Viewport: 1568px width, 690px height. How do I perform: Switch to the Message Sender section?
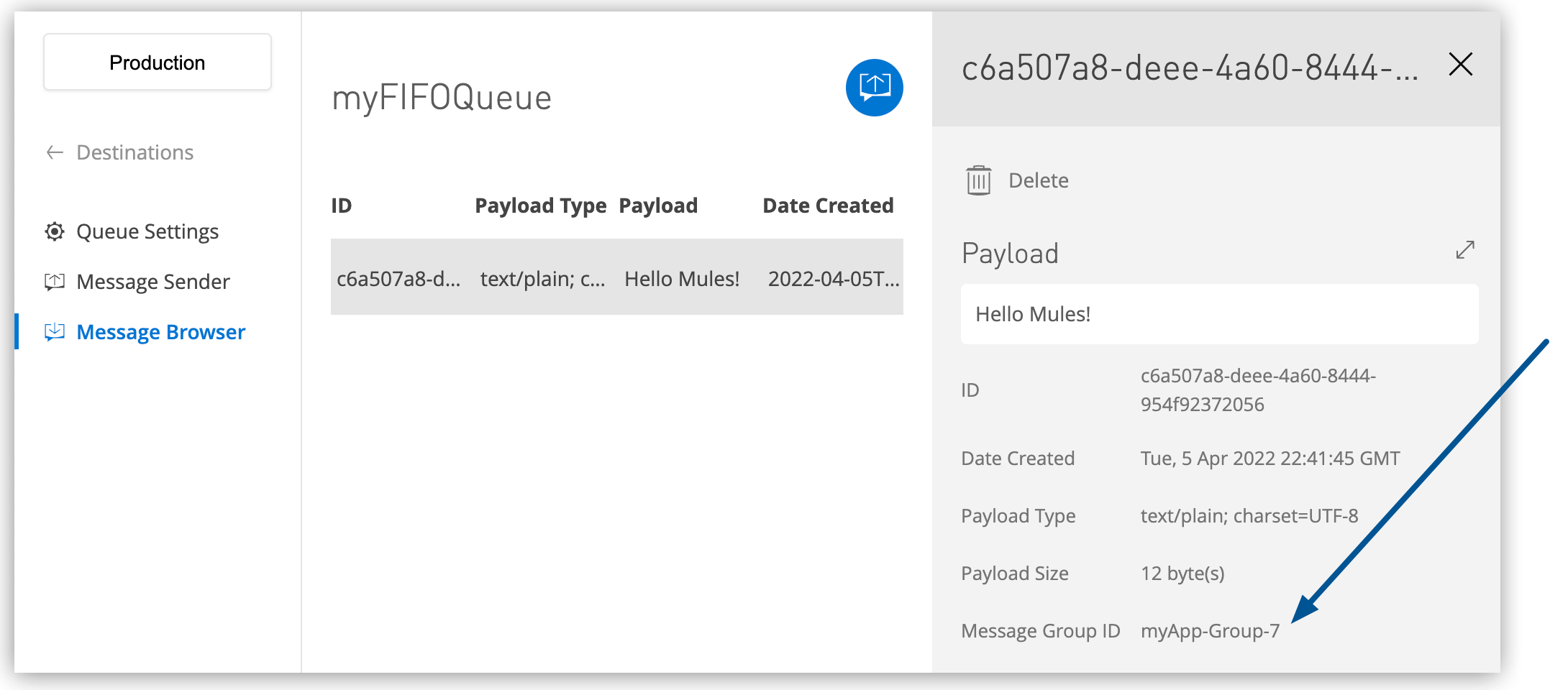pos(152,281)
